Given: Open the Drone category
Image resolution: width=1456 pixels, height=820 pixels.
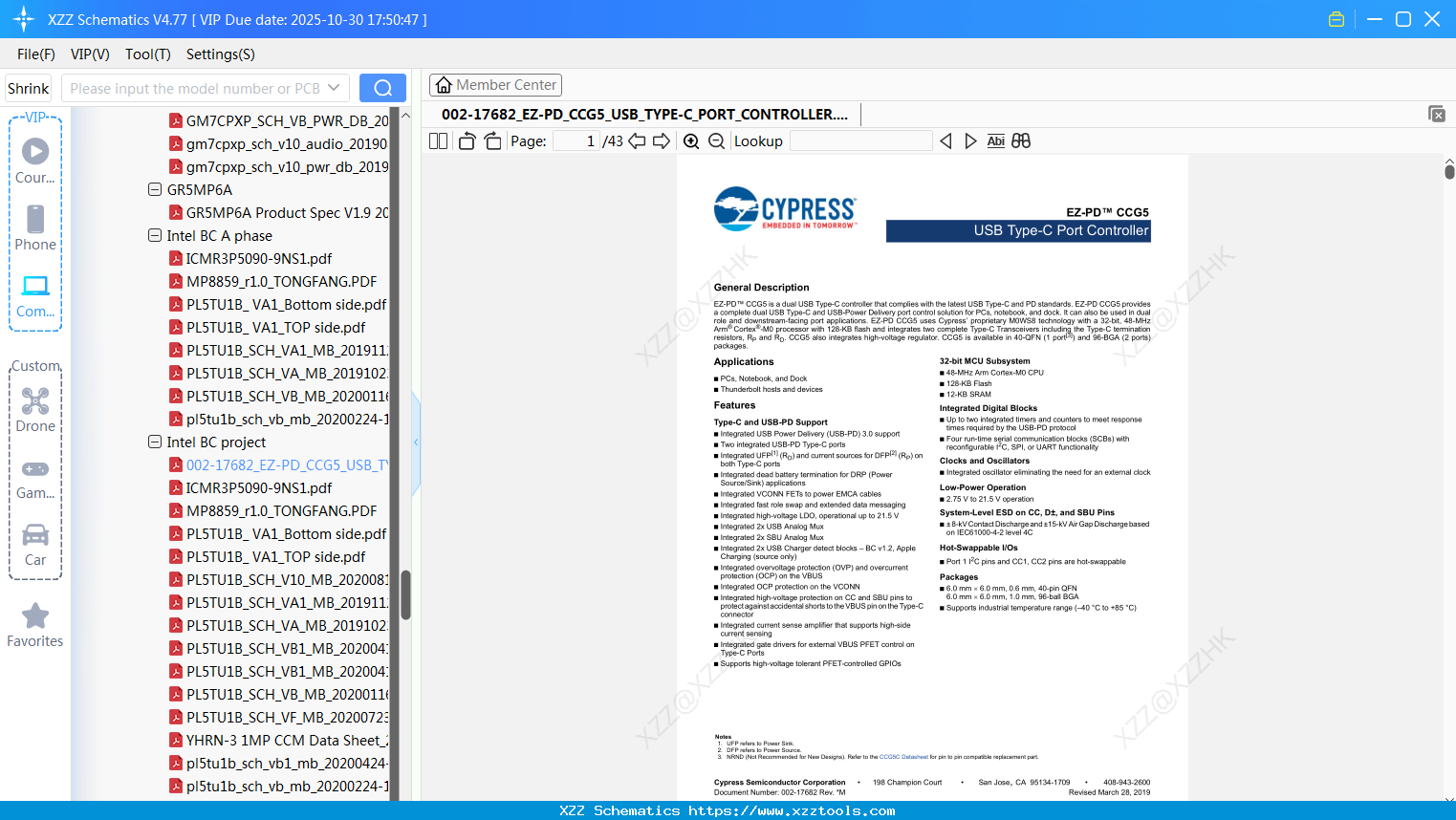Looking at the screenshot, I should 35,409.
